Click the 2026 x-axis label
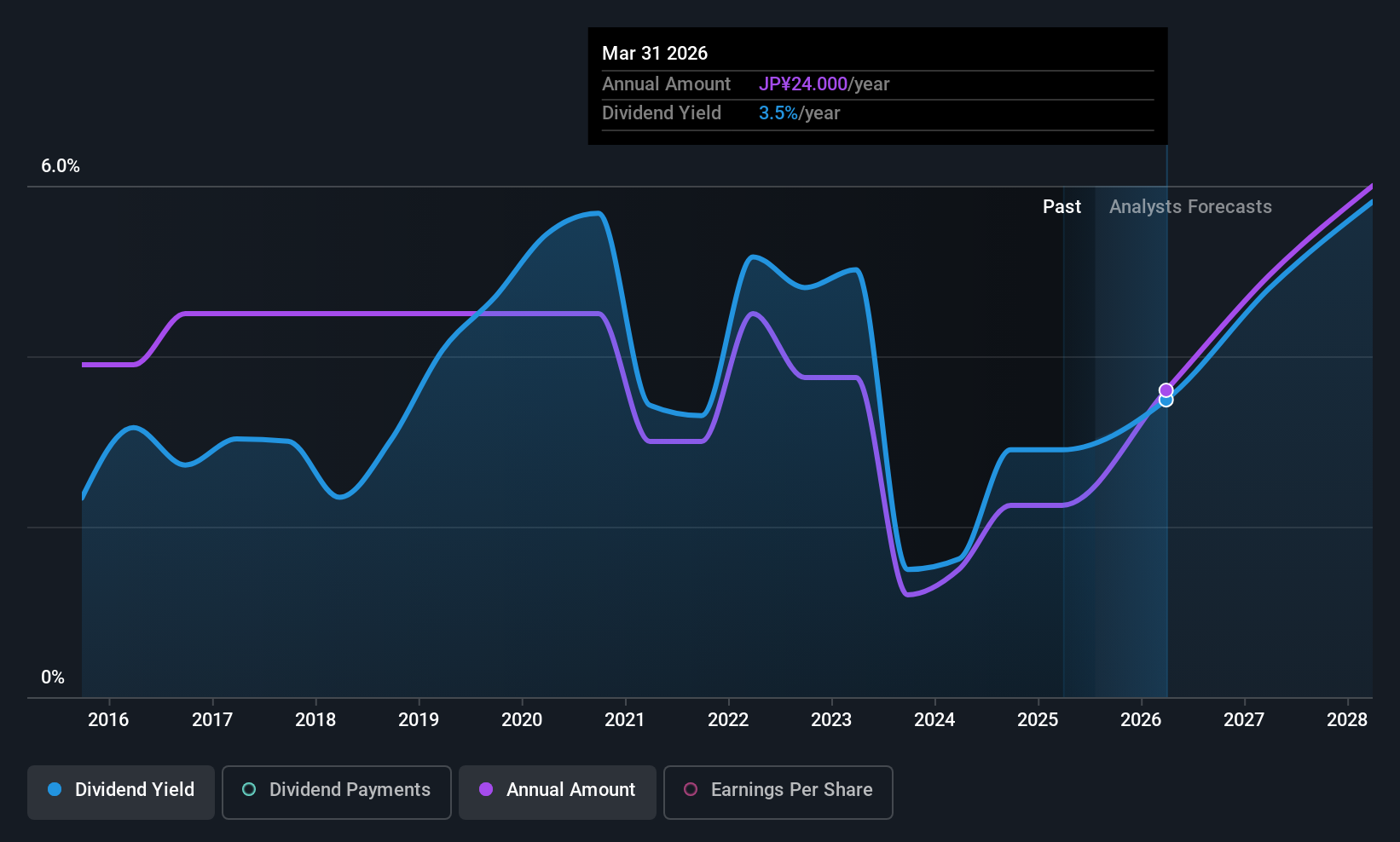The height and width of the screenshot is (842, 1400). tap(1141, 719)
